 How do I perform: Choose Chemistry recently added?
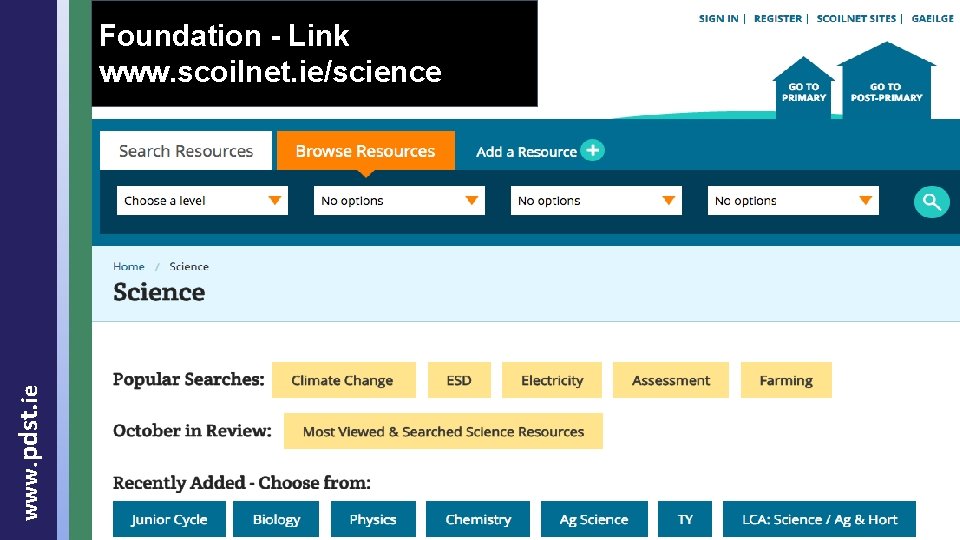click(x=478, y=519)
